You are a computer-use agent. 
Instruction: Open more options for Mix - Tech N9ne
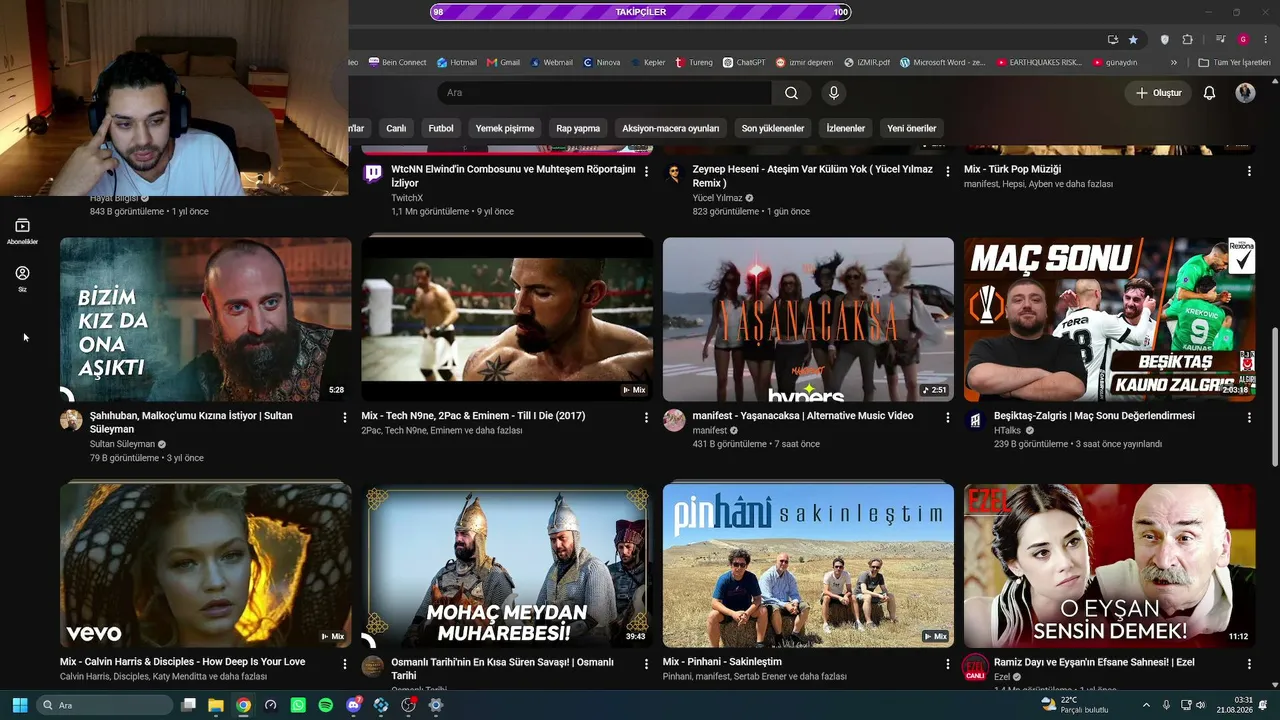tap(646, 417)
